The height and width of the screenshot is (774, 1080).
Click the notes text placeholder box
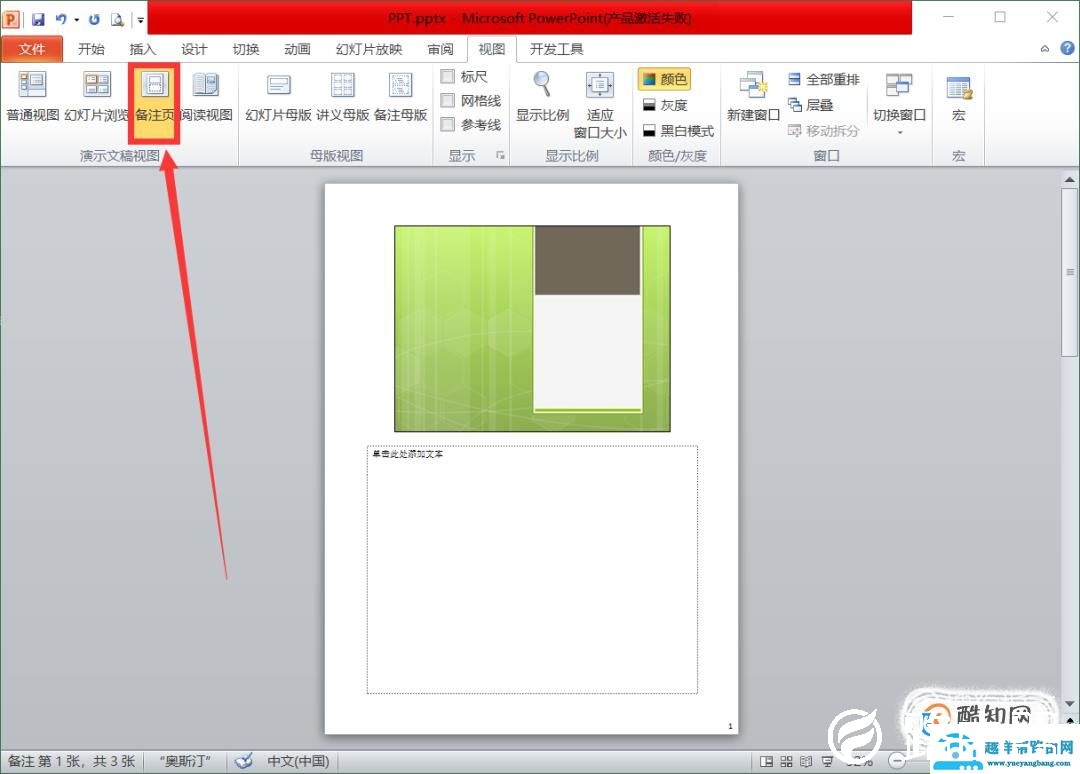pos(532,570)
